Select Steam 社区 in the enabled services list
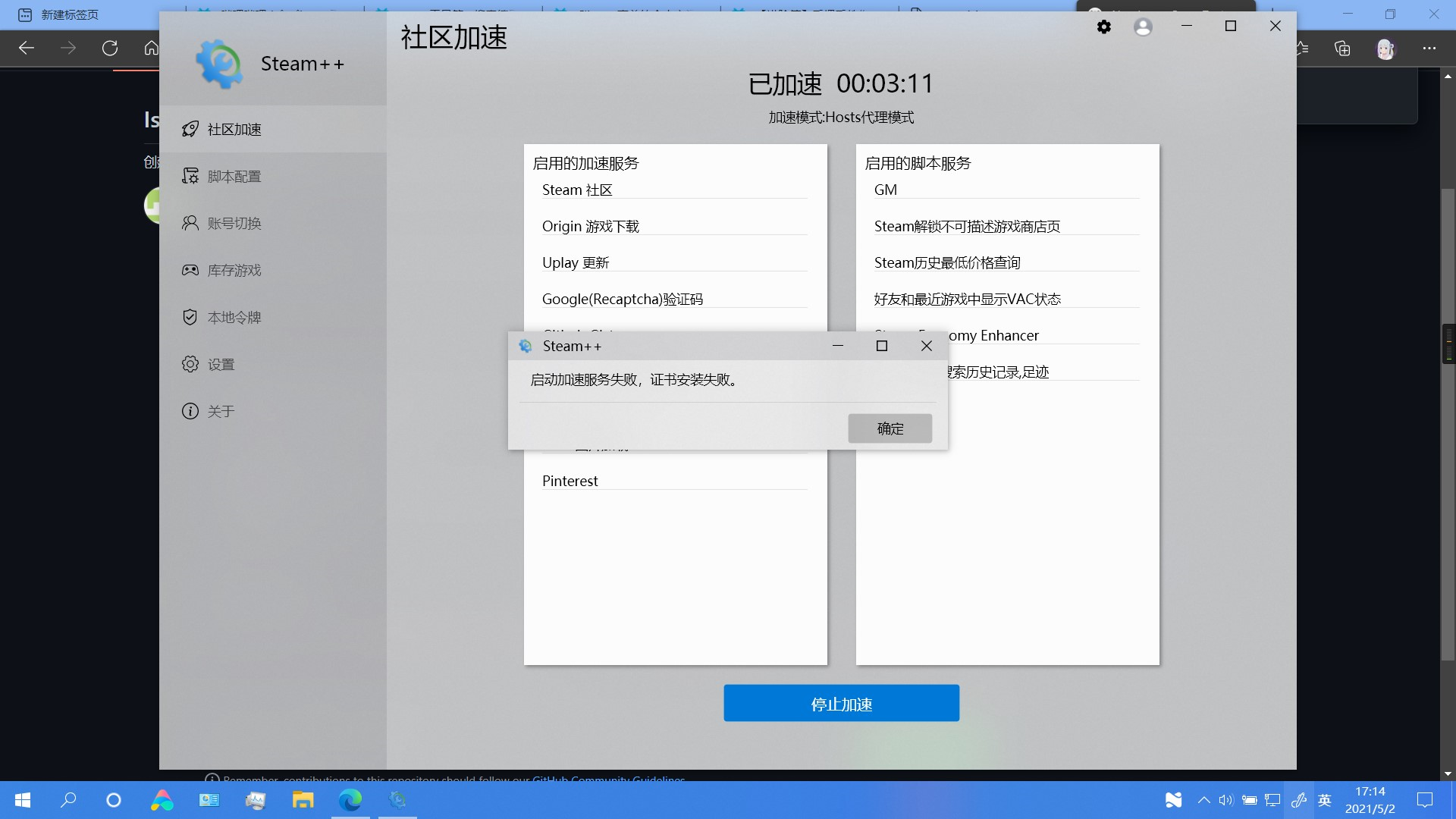 [577, 190]
